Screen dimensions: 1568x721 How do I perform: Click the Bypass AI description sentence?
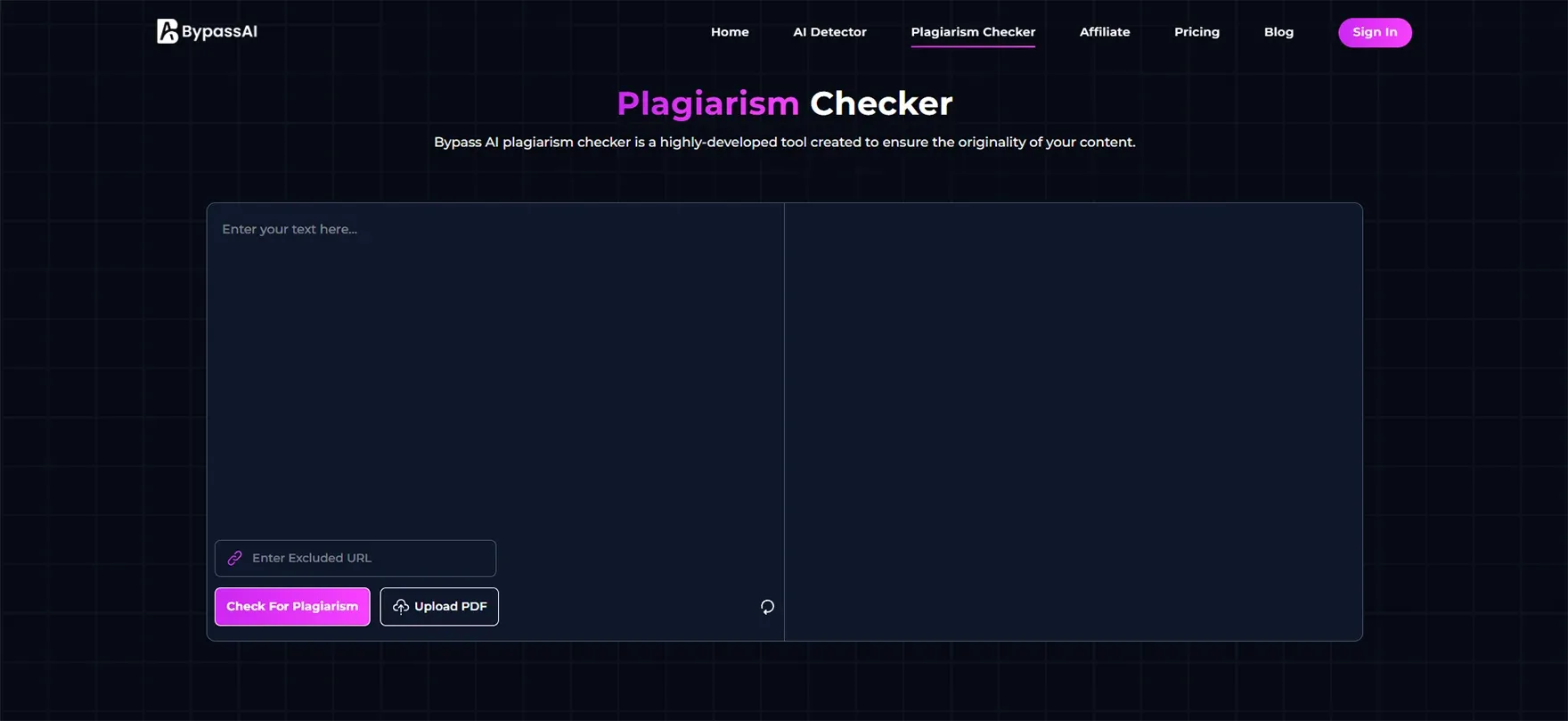(x=784, y=142)
